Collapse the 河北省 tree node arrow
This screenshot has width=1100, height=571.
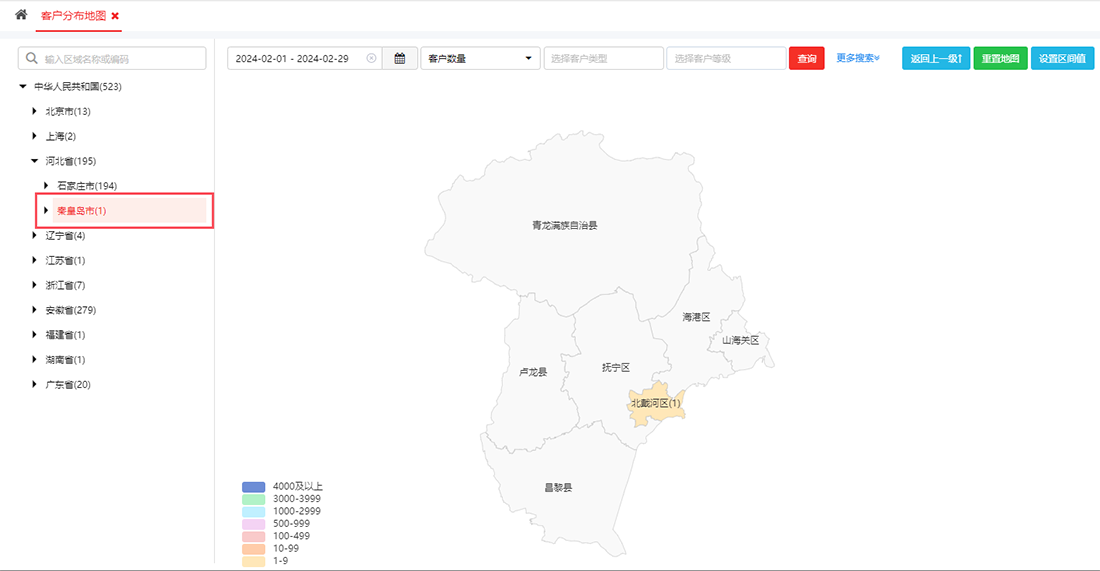coord(34,161)
